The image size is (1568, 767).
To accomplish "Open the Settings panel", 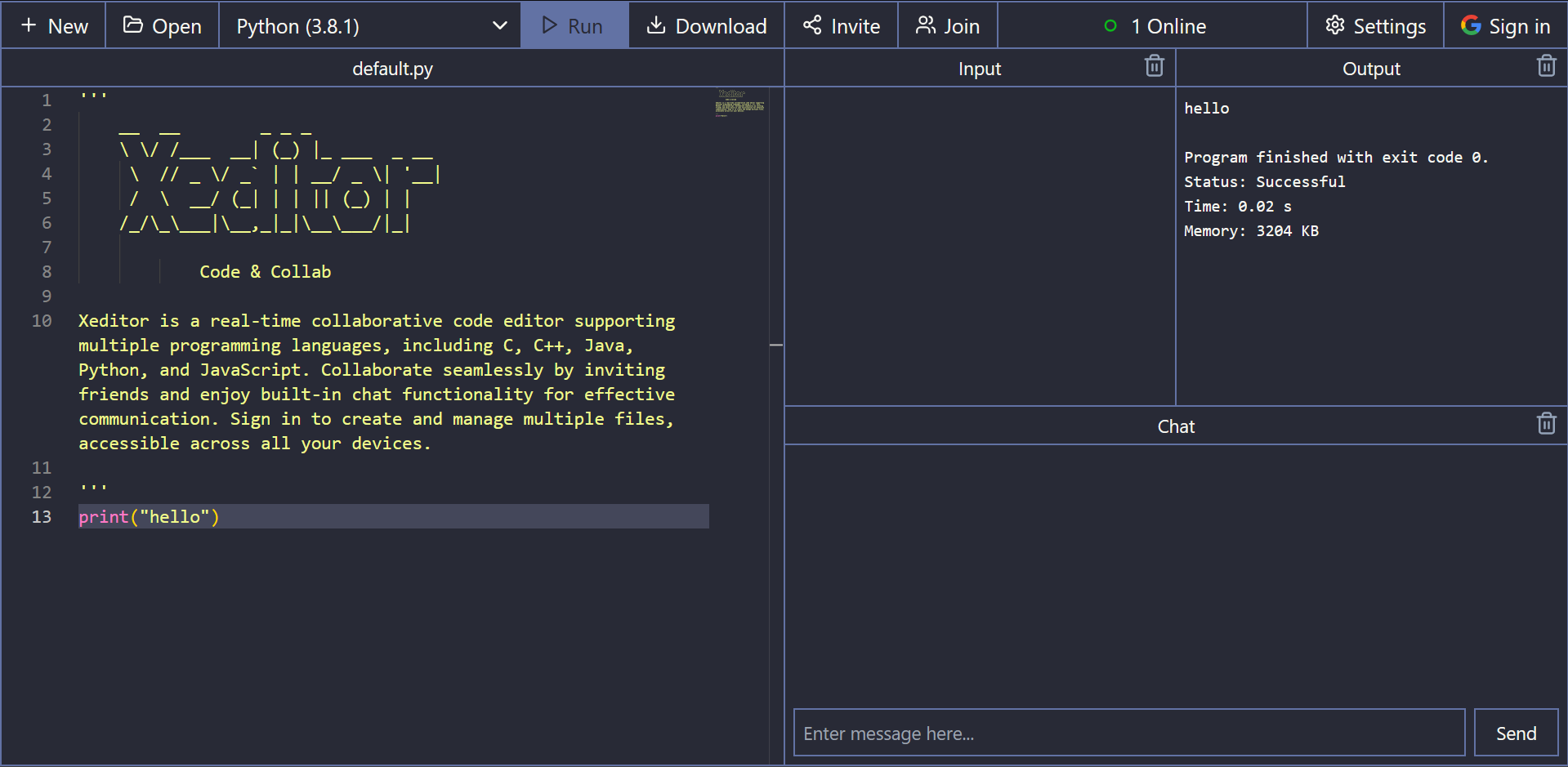I will 1375,26.
